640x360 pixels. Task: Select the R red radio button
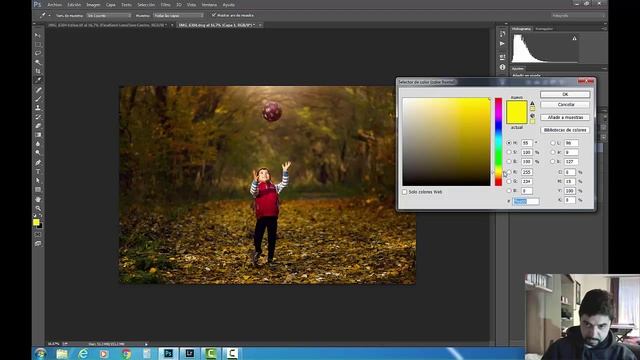click(x=509, y=172)
